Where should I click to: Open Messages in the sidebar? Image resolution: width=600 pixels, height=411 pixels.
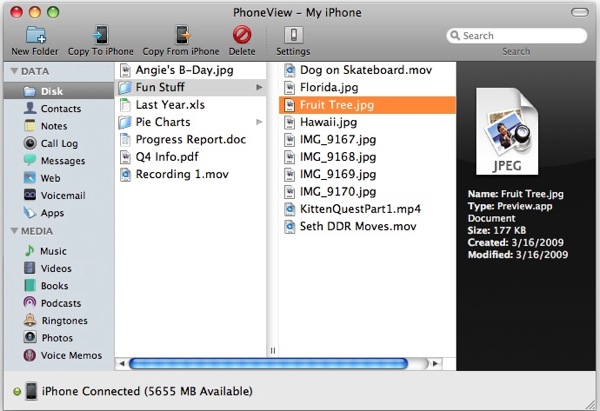(x=59, y=161)
